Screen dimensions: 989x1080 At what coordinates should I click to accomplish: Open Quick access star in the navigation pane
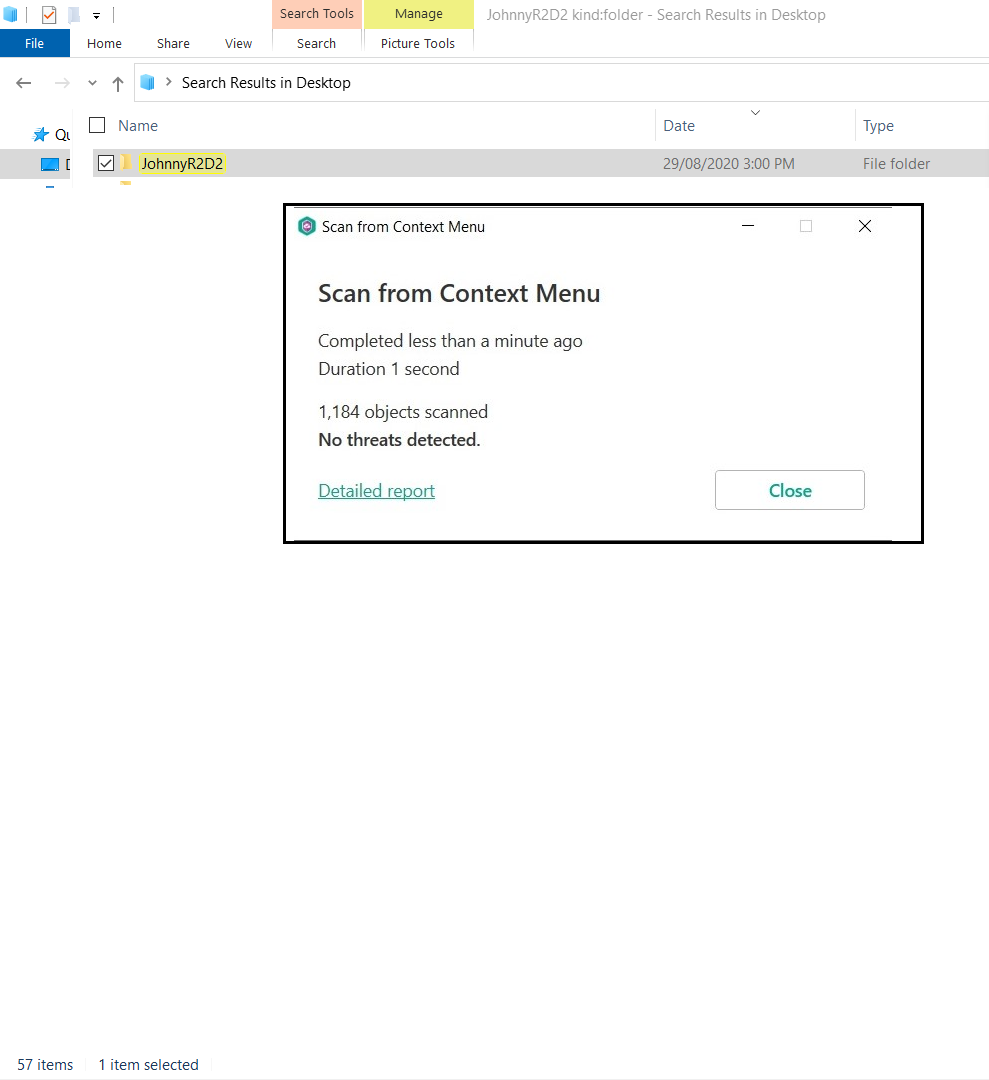41,134
